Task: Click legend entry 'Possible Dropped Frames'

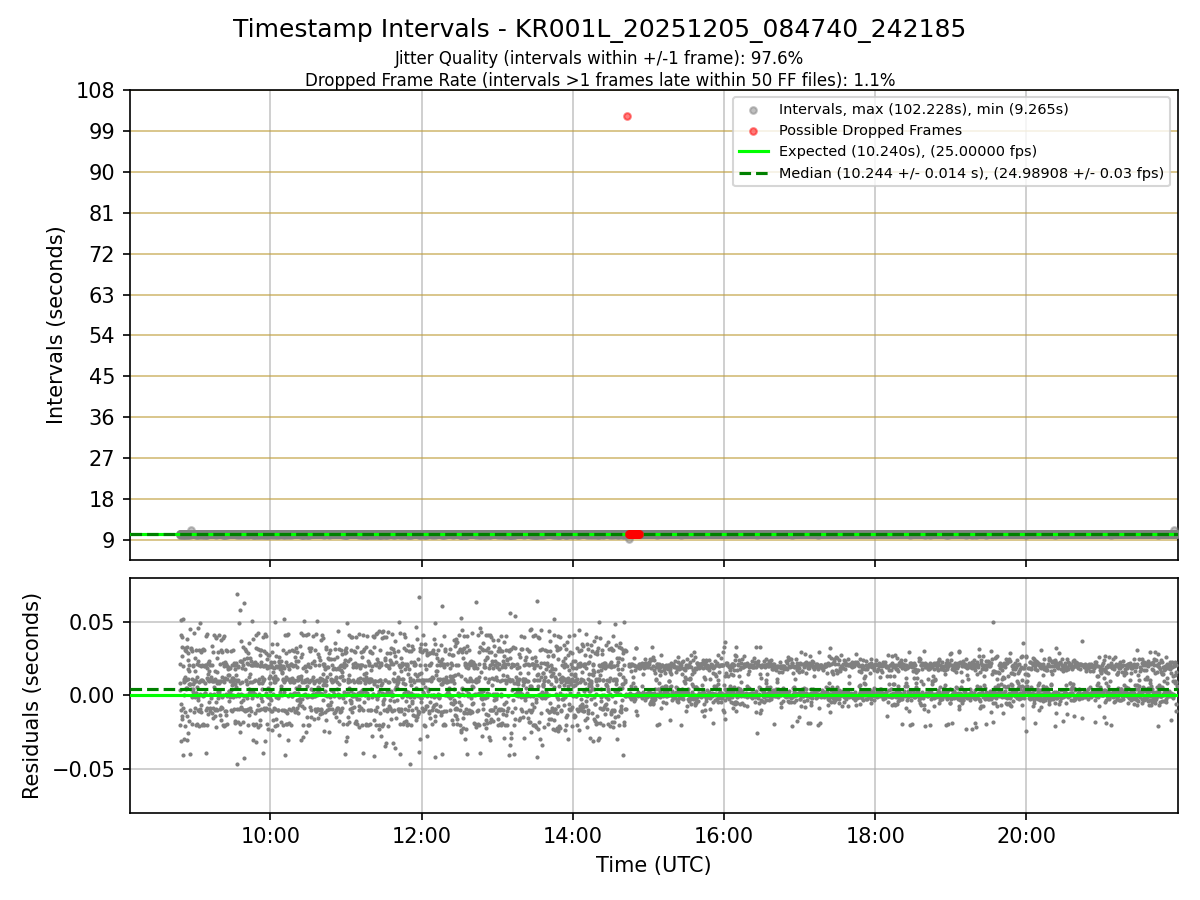Action: point(870,130)
